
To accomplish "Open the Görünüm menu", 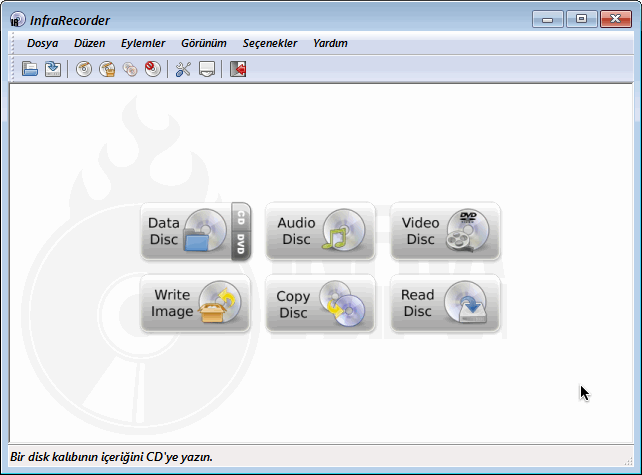I will tap(204, 43).
